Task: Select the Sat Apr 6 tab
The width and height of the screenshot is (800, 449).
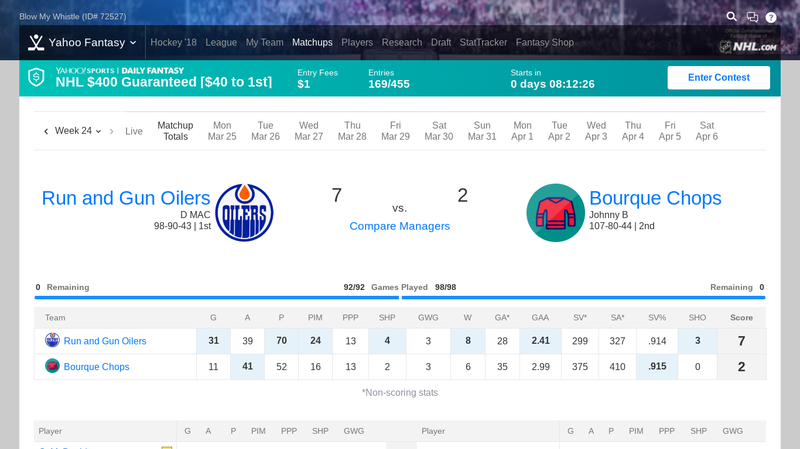Action: (x=707, y=131)
